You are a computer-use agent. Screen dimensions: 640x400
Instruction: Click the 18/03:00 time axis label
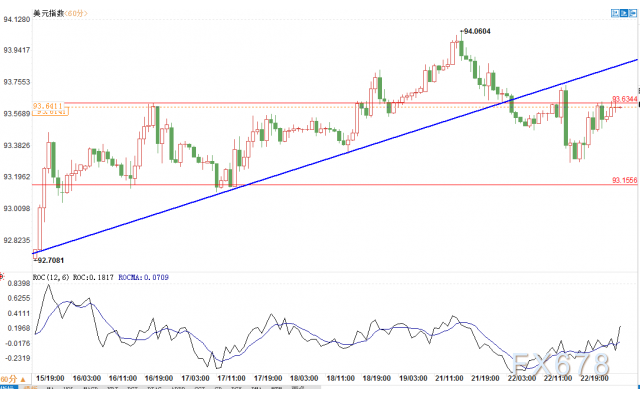[304, 378]
